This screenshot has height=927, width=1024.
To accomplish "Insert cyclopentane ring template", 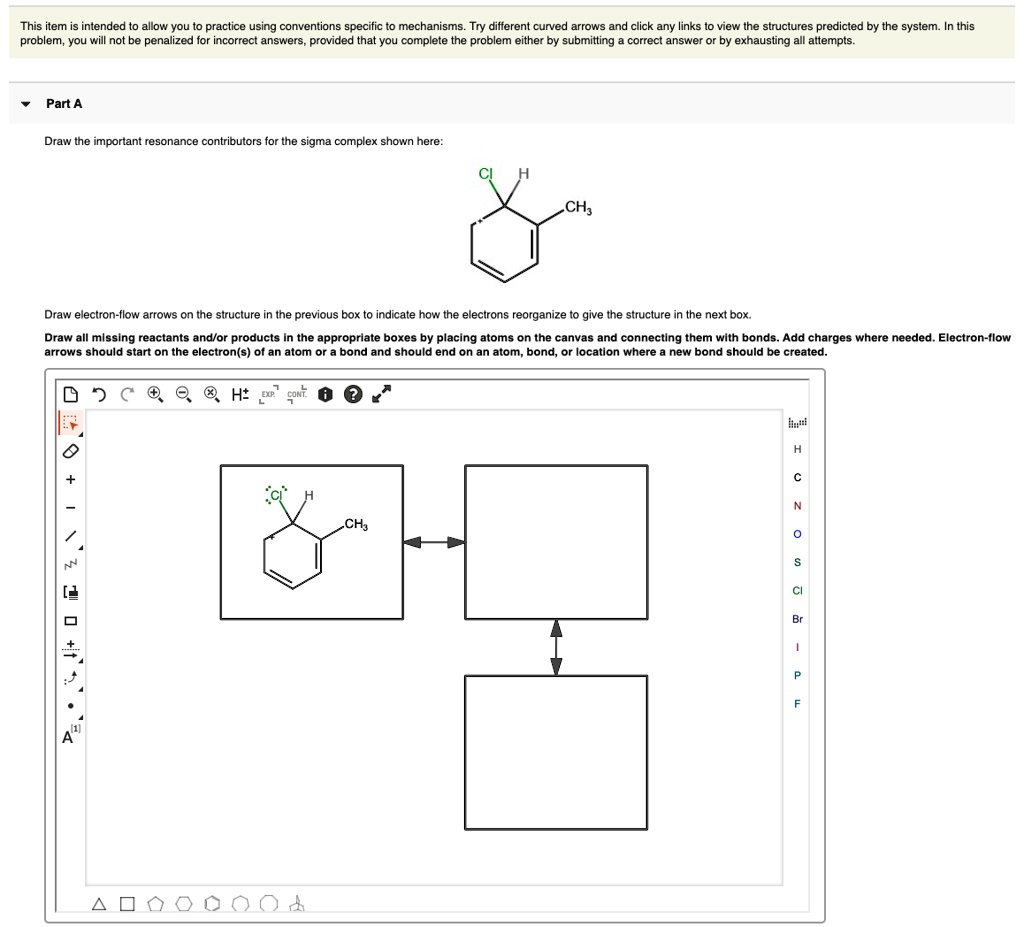I will (x=155, y=904).
